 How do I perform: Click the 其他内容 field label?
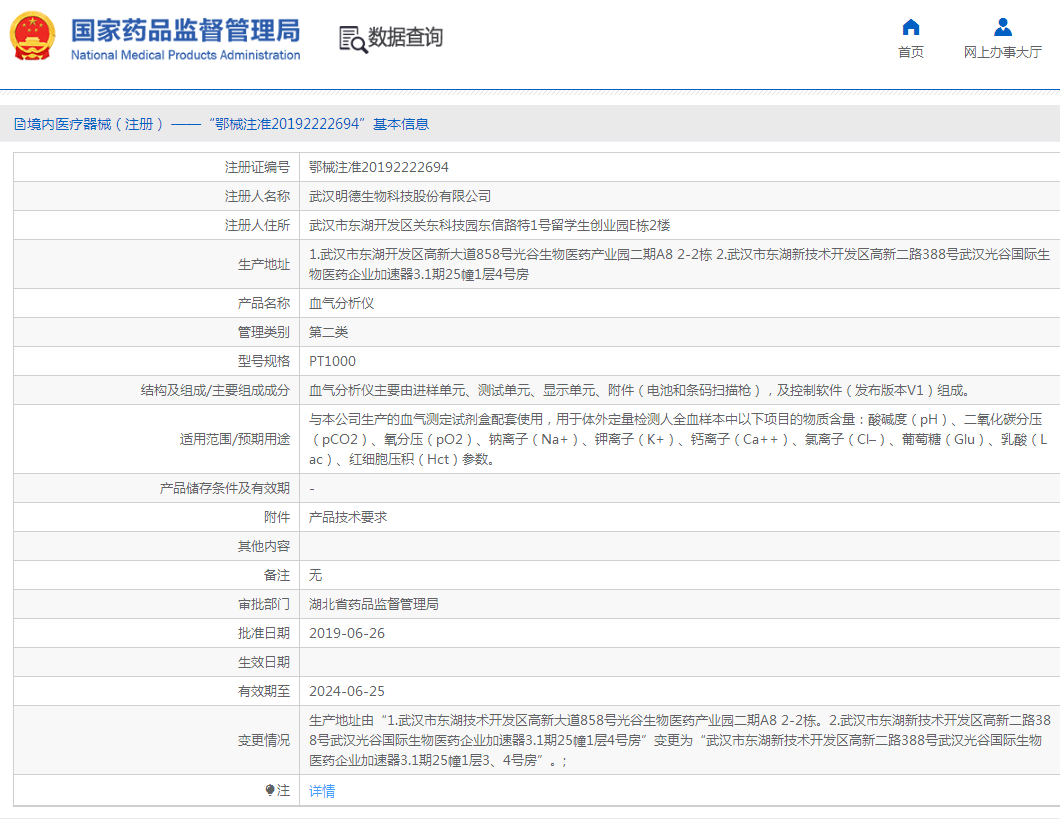point(264,547)
